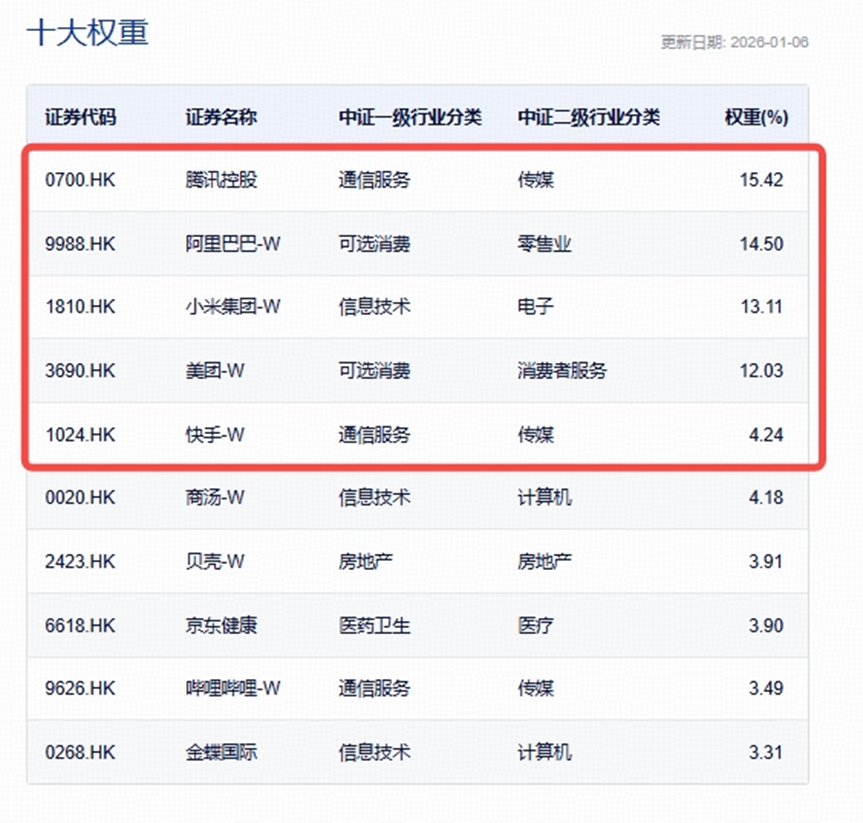Image resolution: width=863 pixels, height=823 pixels.
Task: Click the 十大权重 section title
Action: 87,33
